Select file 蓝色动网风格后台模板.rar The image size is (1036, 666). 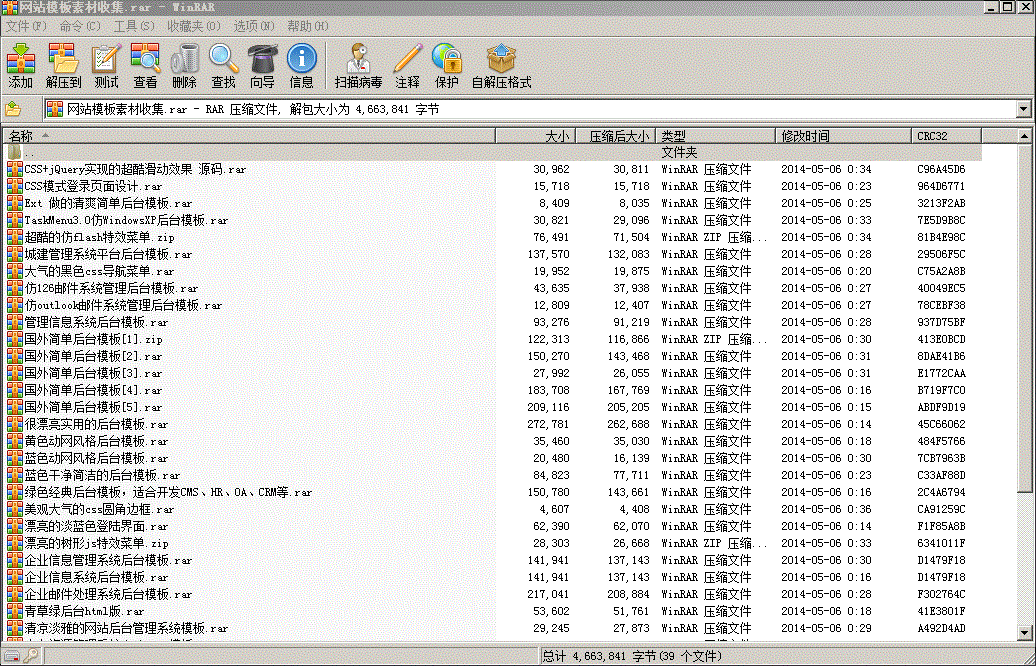[96, 459]
